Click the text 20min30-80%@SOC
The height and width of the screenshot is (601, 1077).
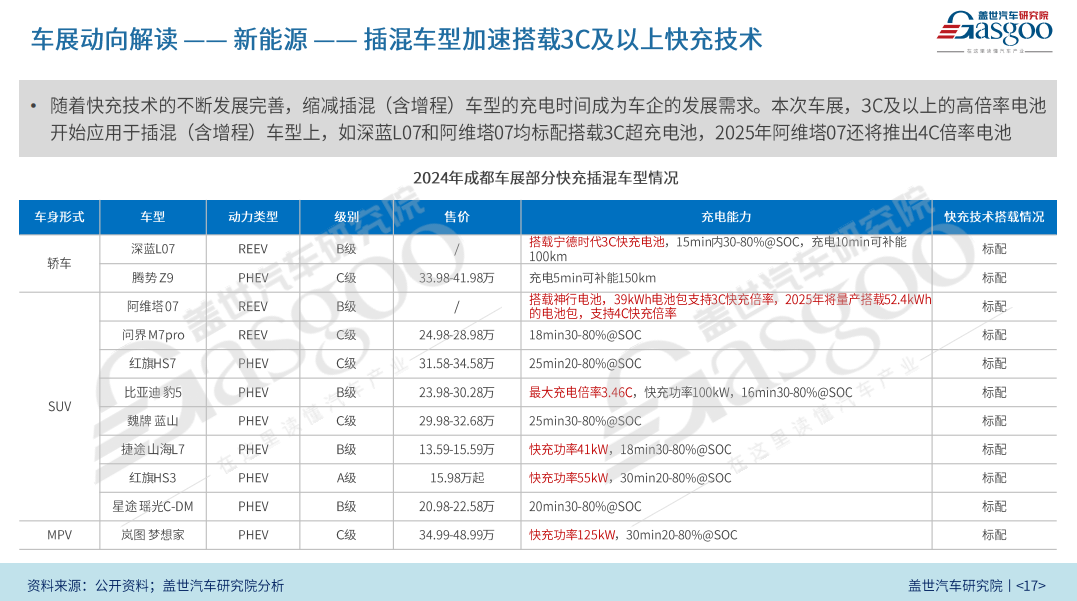(x=585, y=506)
